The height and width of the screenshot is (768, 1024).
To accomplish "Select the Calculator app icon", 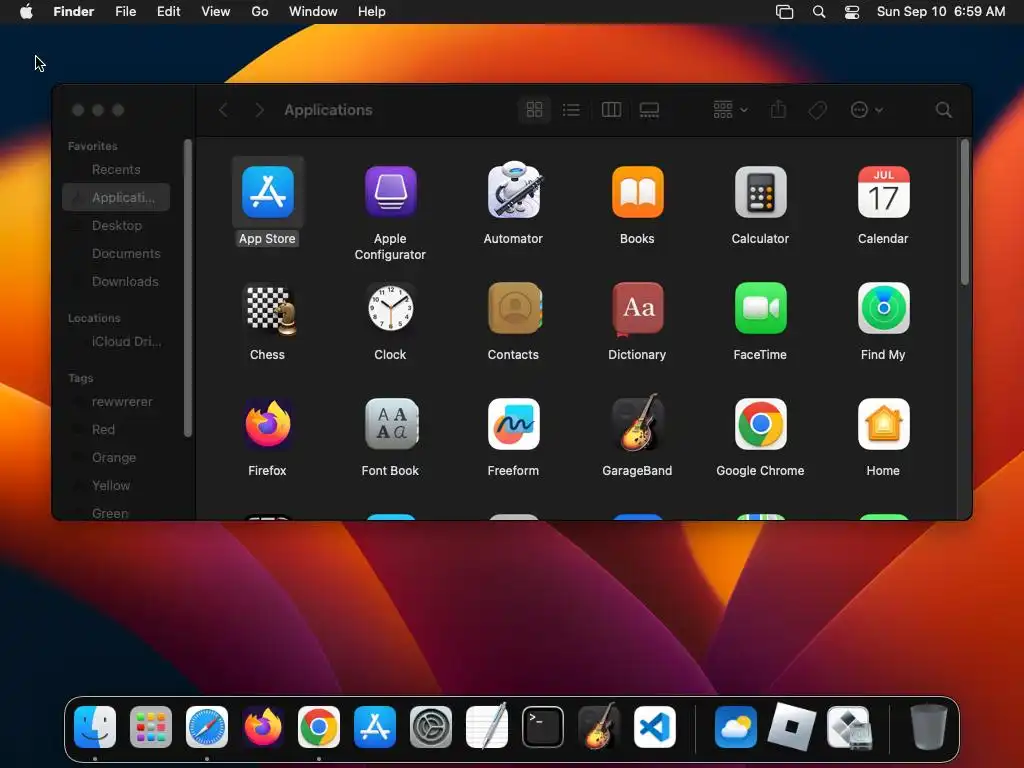I will [x=760, y=192].
